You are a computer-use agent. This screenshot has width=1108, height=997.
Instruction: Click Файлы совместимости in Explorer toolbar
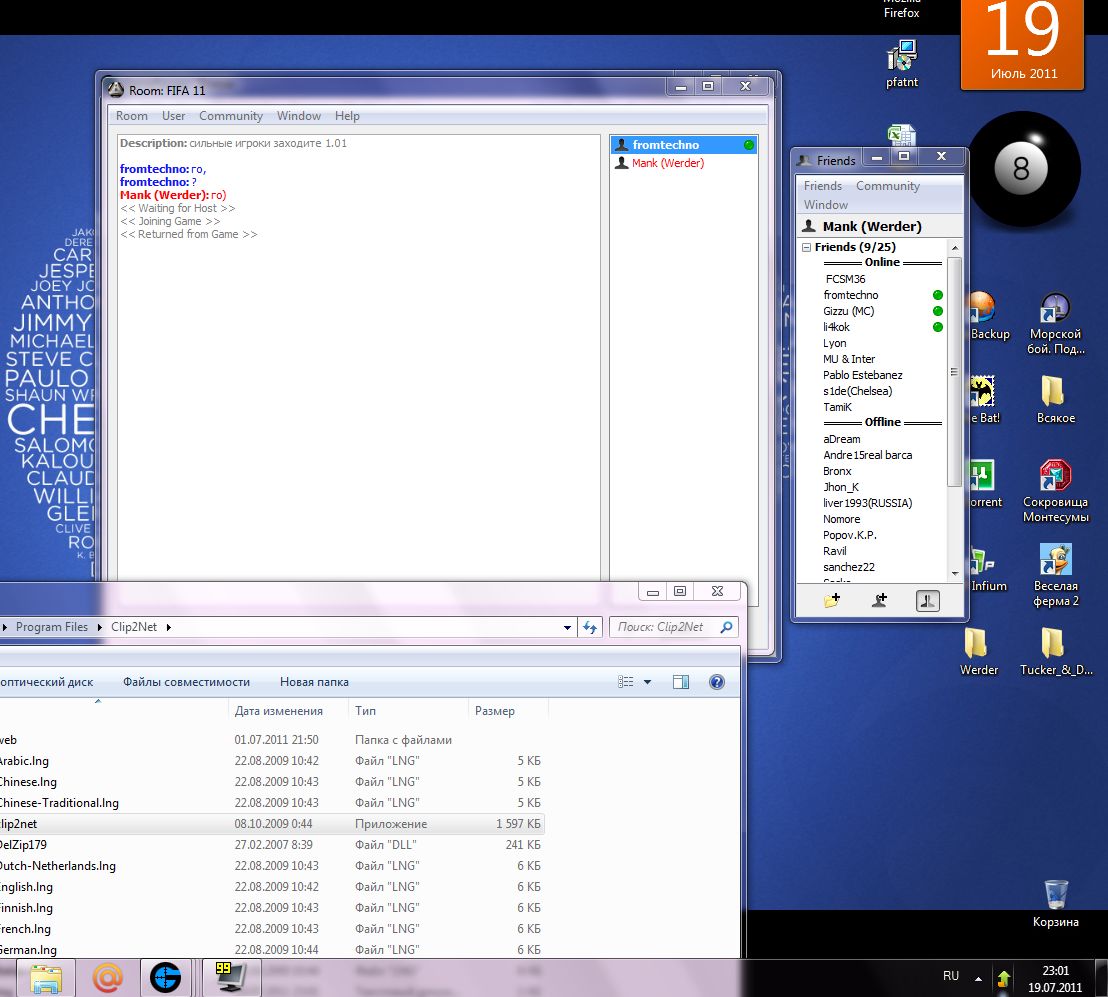[x=187, y=682]
